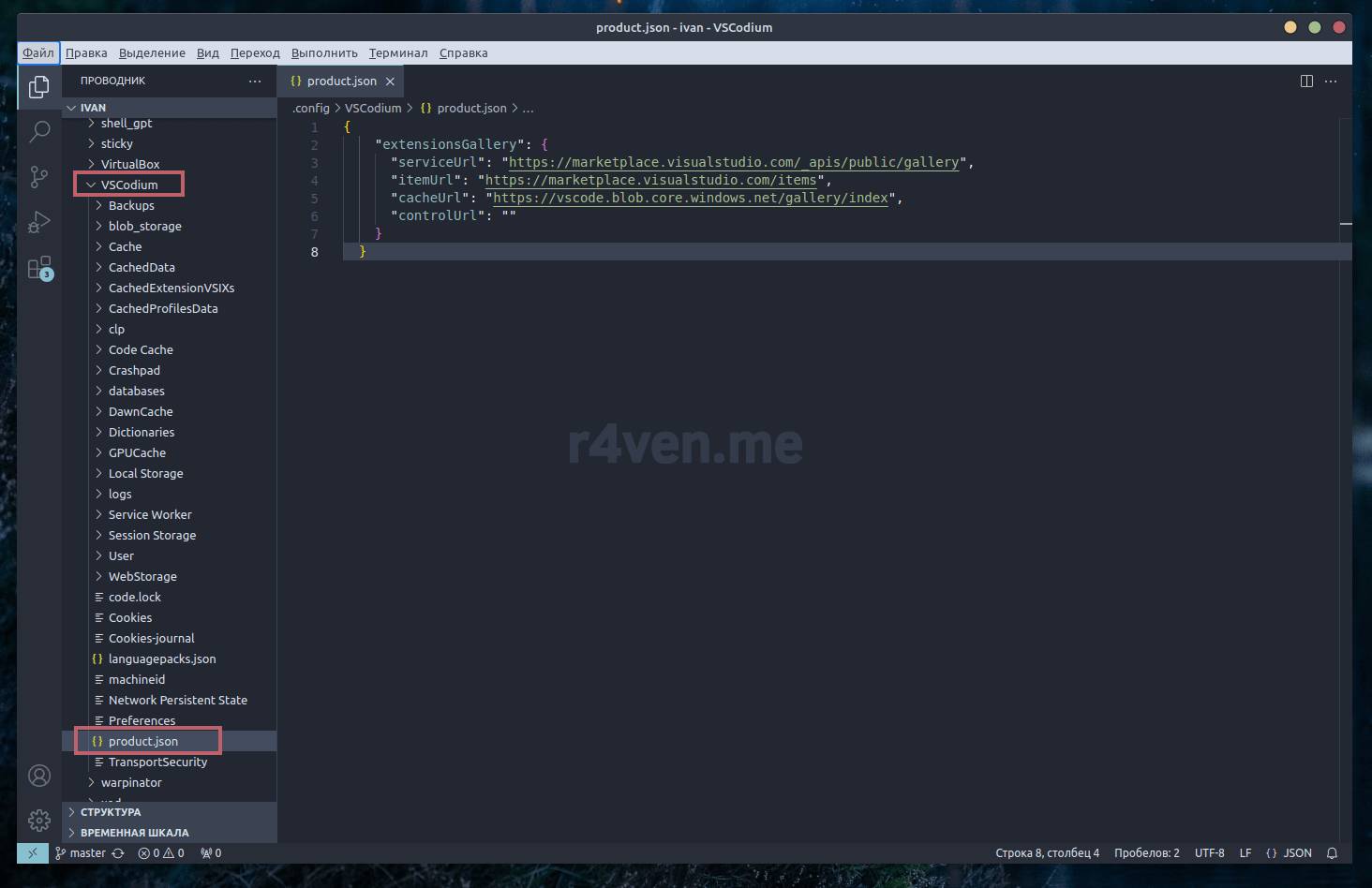Collapse the VSCodium folder

(128, 185)
